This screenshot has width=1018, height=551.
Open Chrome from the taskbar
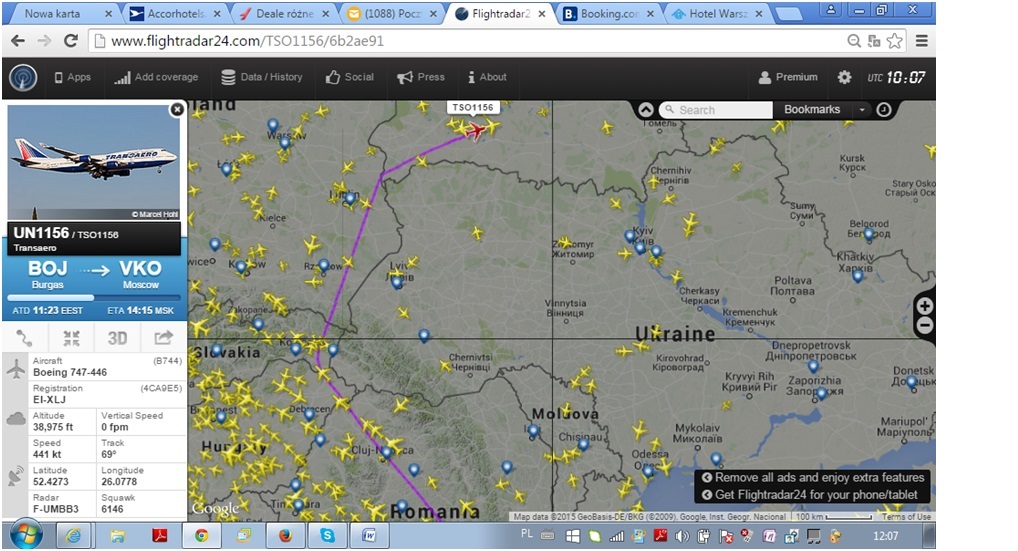coord(202,535)
